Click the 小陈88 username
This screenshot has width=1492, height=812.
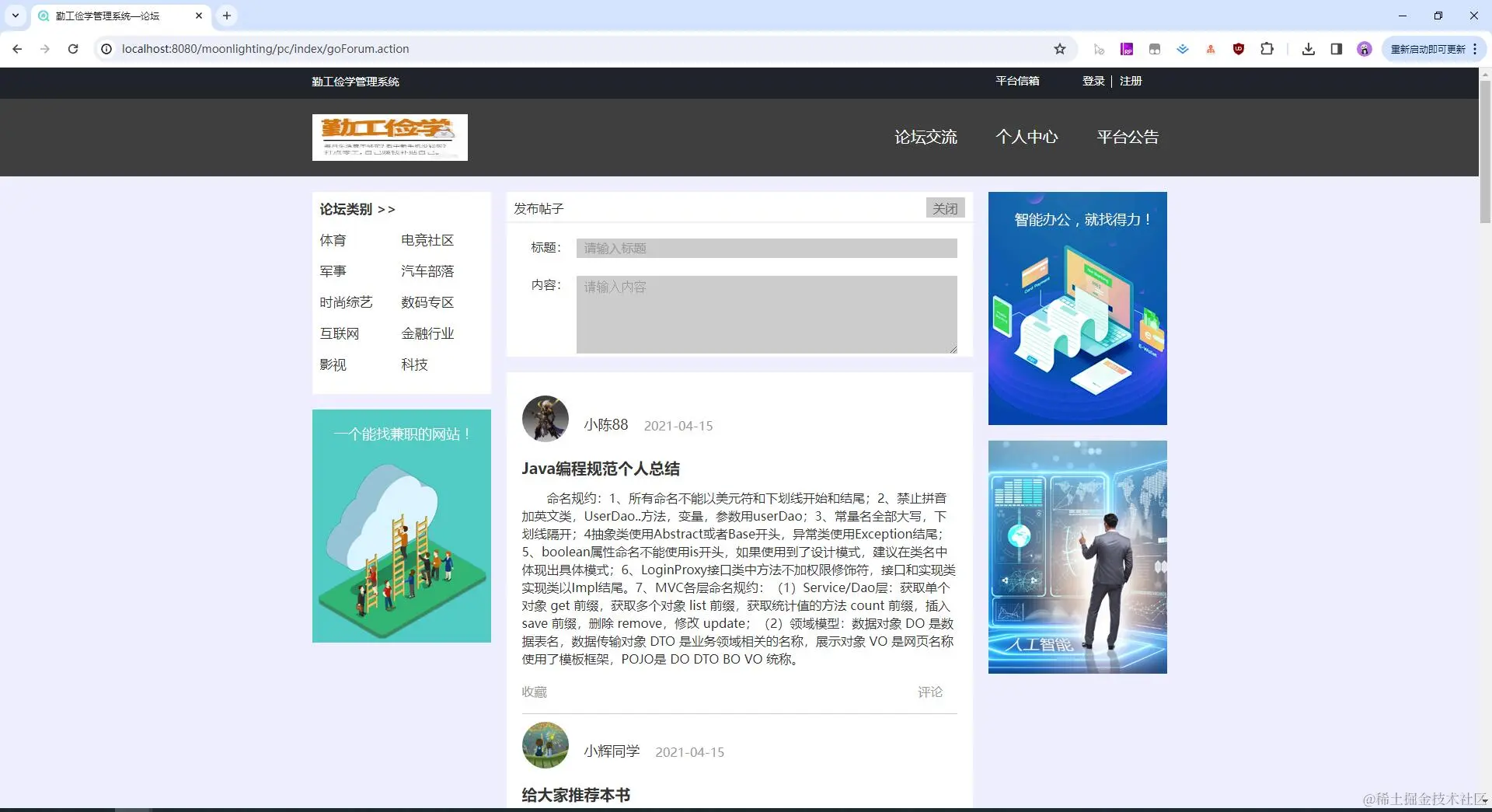(x=606, y=425)
